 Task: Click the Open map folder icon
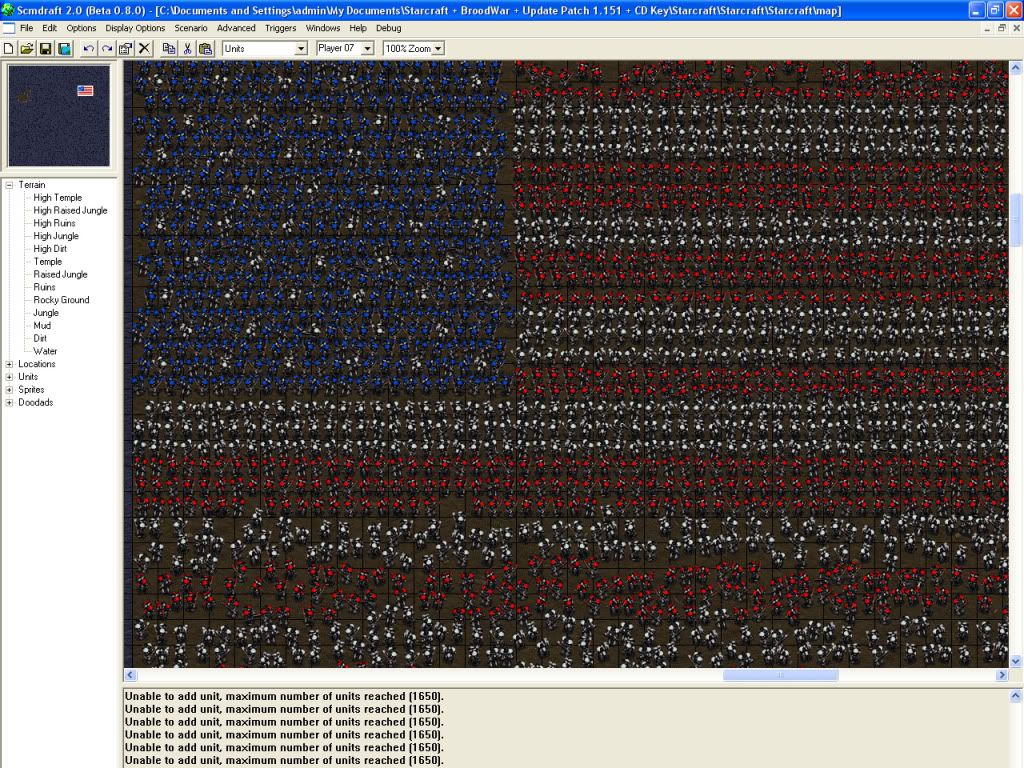click(x=27, y=48)
